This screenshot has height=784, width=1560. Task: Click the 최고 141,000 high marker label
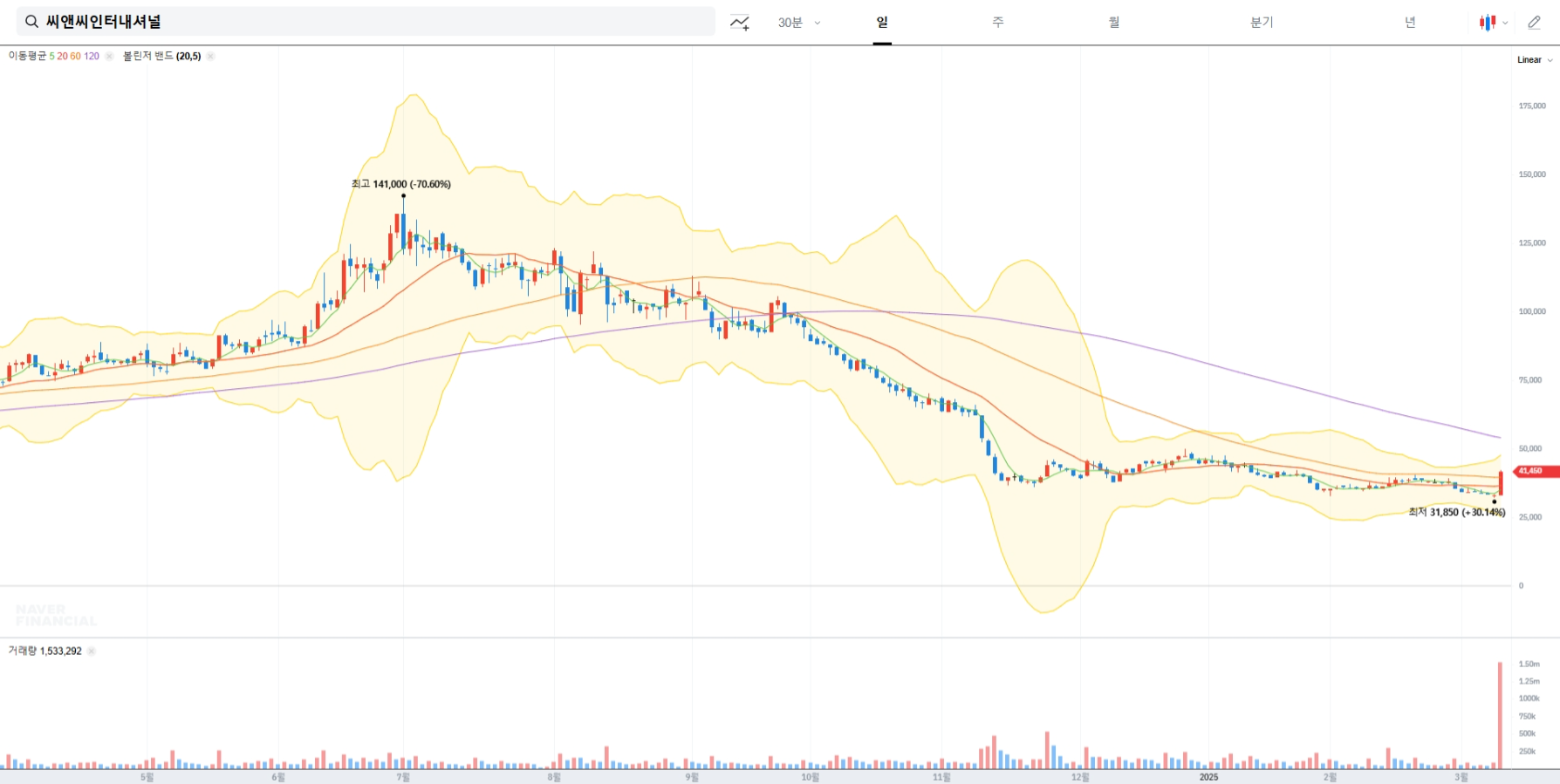click(x=401, y=184)
